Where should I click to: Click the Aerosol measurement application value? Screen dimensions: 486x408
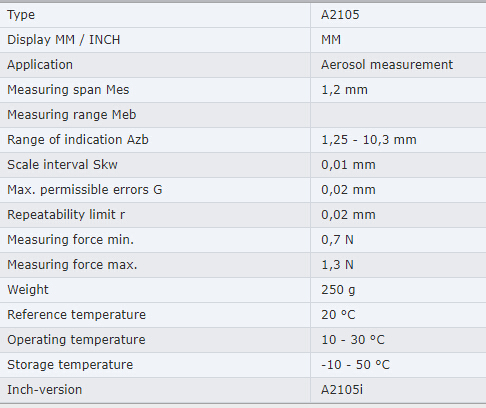(x=387, y=65)
